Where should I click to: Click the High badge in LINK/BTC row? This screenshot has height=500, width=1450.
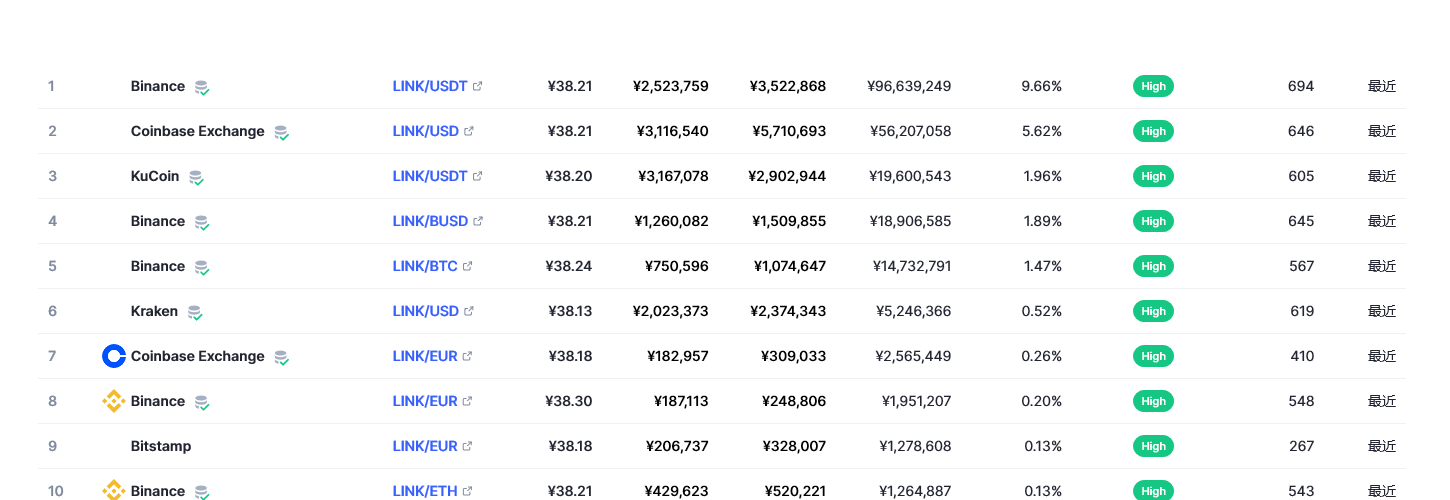point(1153,266)
